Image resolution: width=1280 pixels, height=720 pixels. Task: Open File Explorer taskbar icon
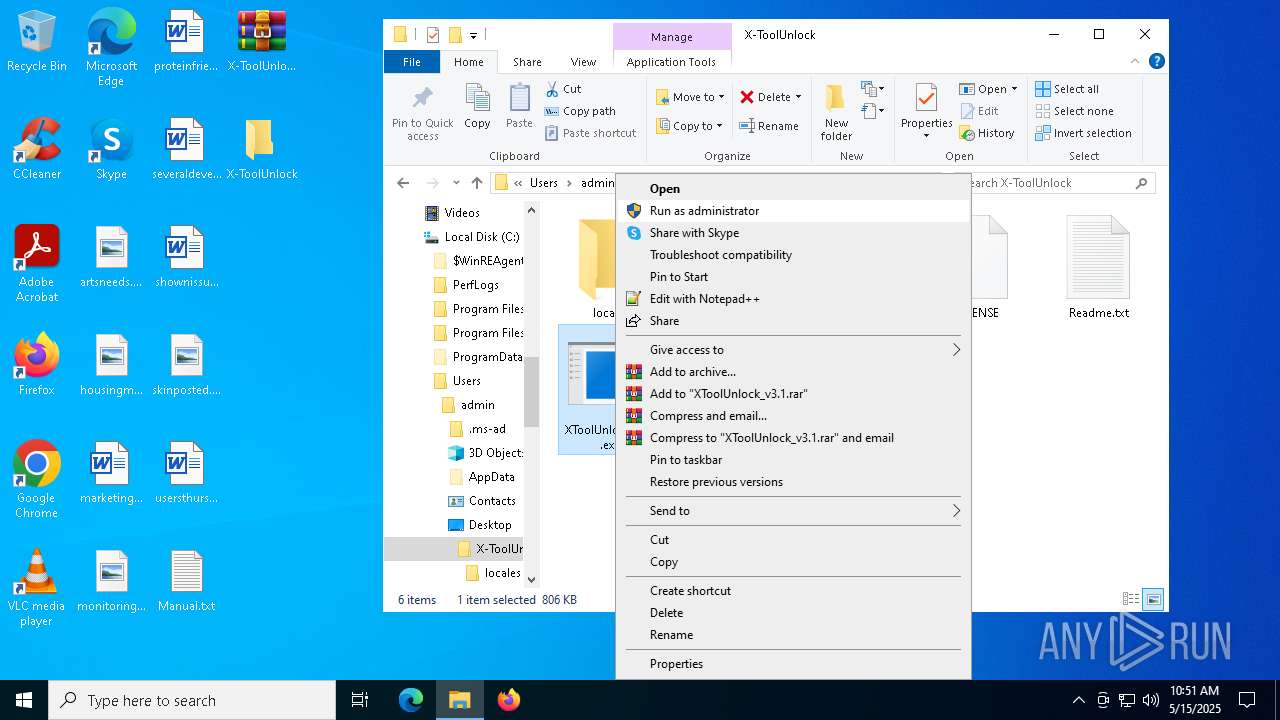[460, 700]
